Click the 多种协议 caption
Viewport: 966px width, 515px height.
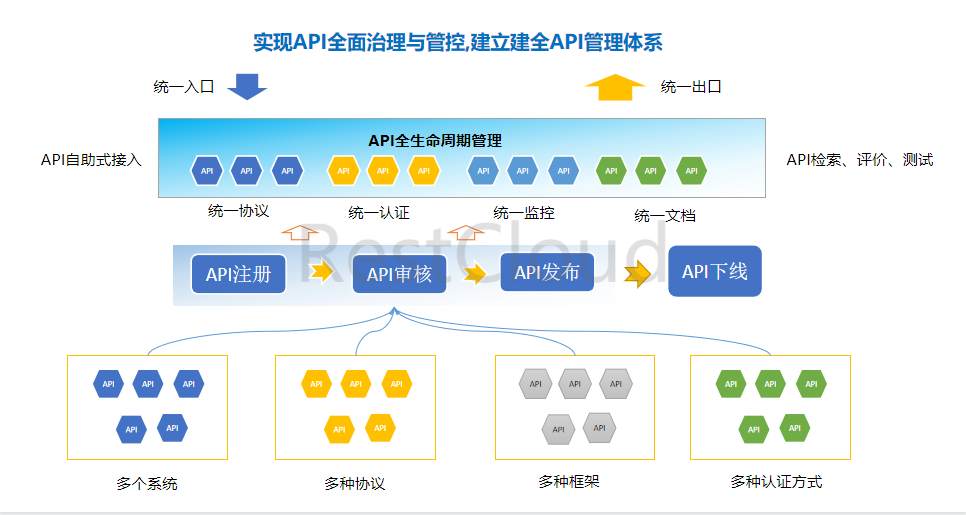point(355,484)
